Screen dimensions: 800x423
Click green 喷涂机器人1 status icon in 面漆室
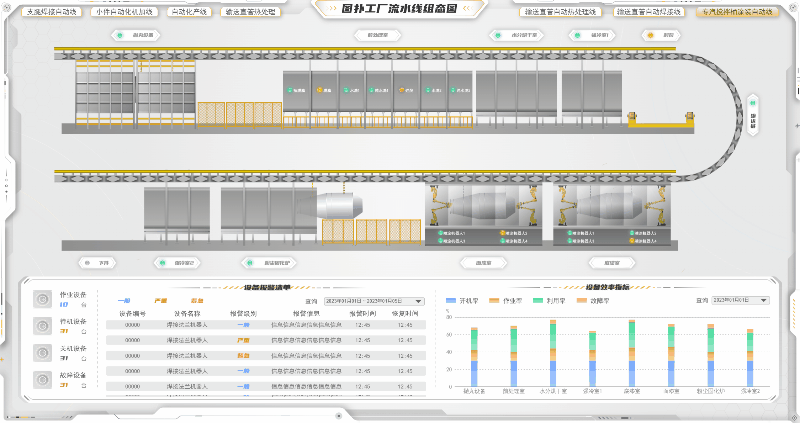(x=440, y=233)
